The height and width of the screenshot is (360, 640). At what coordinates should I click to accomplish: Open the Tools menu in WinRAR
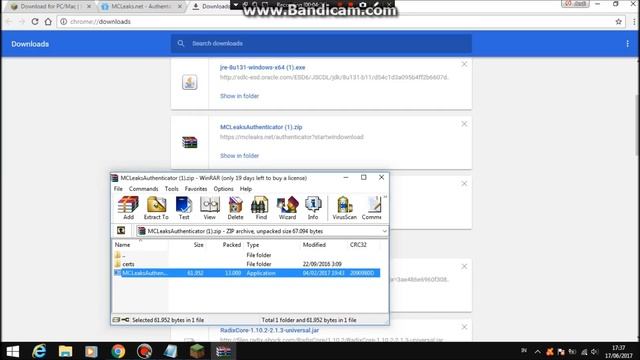pos(171,189)
